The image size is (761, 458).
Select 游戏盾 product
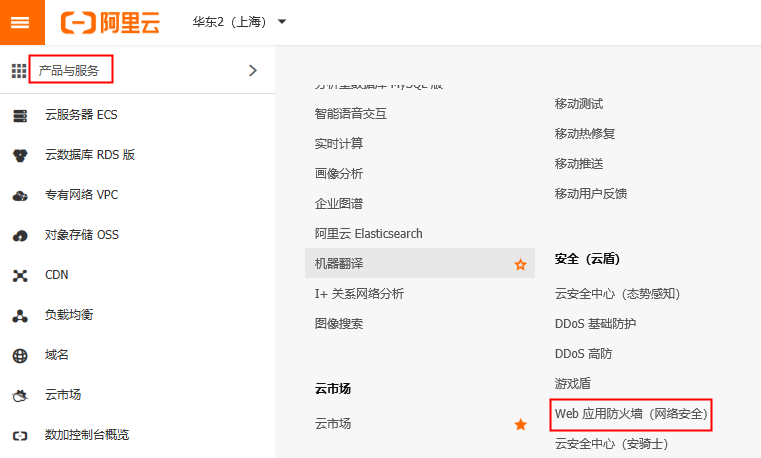coord(573,383)
